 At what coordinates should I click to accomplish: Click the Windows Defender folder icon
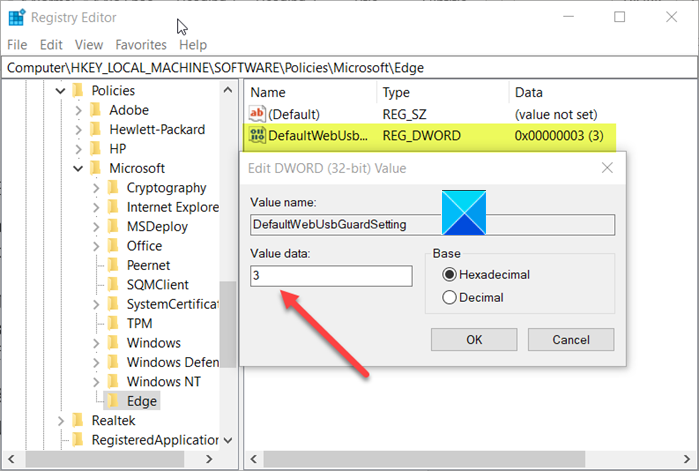point(113,362)
